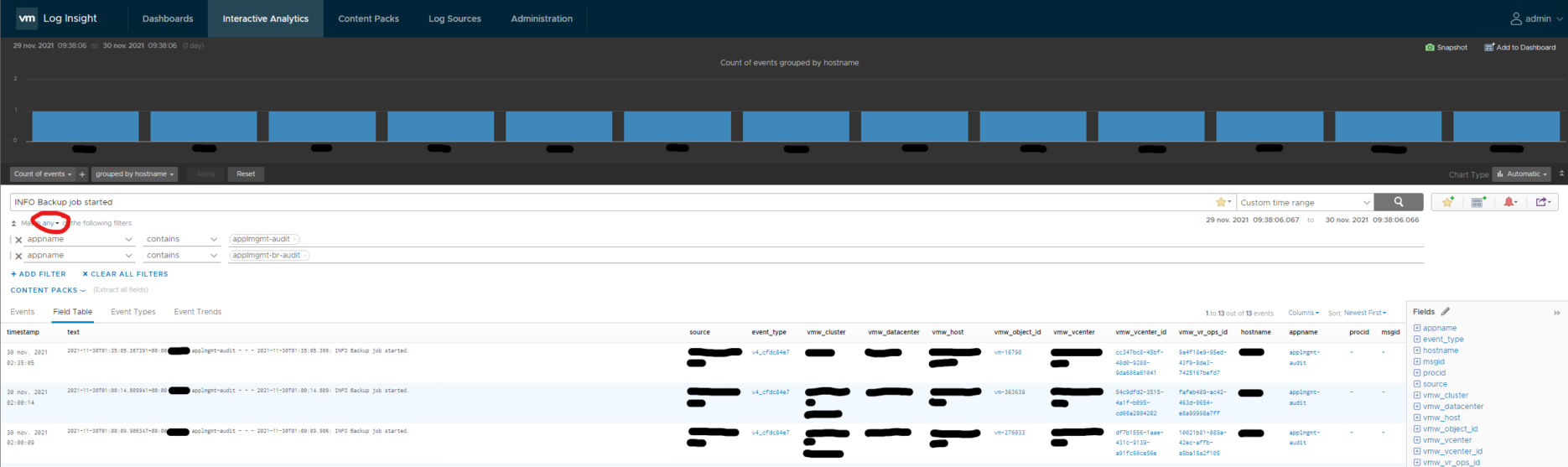Viewport: 1568px width, 467px height.
Task: Click the Extract all fields link
Action: (x=121, y=290)
